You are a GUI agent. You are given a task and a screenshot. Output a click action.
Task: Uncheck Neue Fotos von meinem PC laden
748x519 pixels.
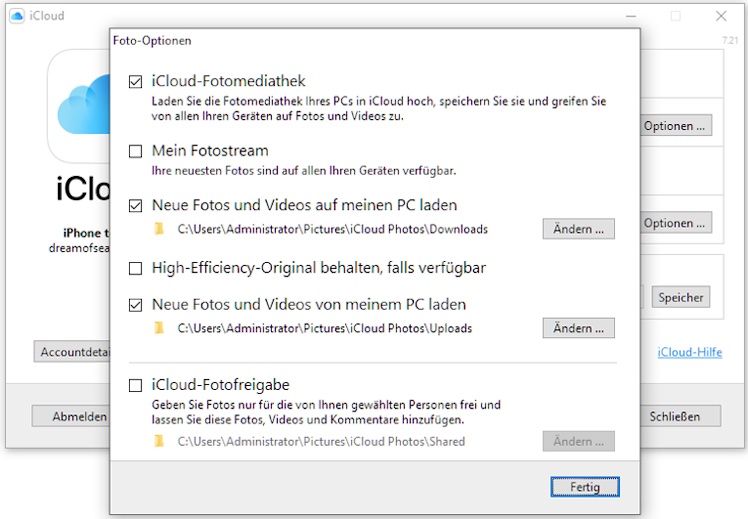tap(136, 304)
